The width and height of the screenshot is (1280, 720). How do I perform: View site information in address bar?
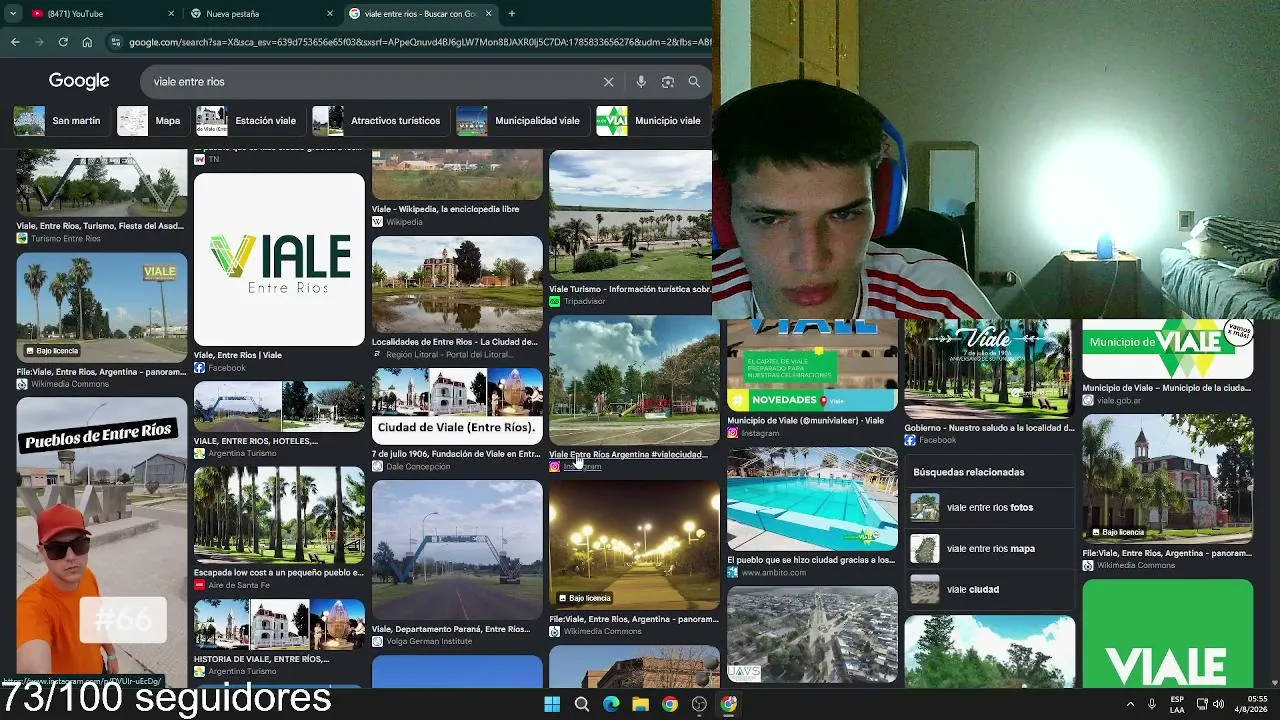(116, 42)
